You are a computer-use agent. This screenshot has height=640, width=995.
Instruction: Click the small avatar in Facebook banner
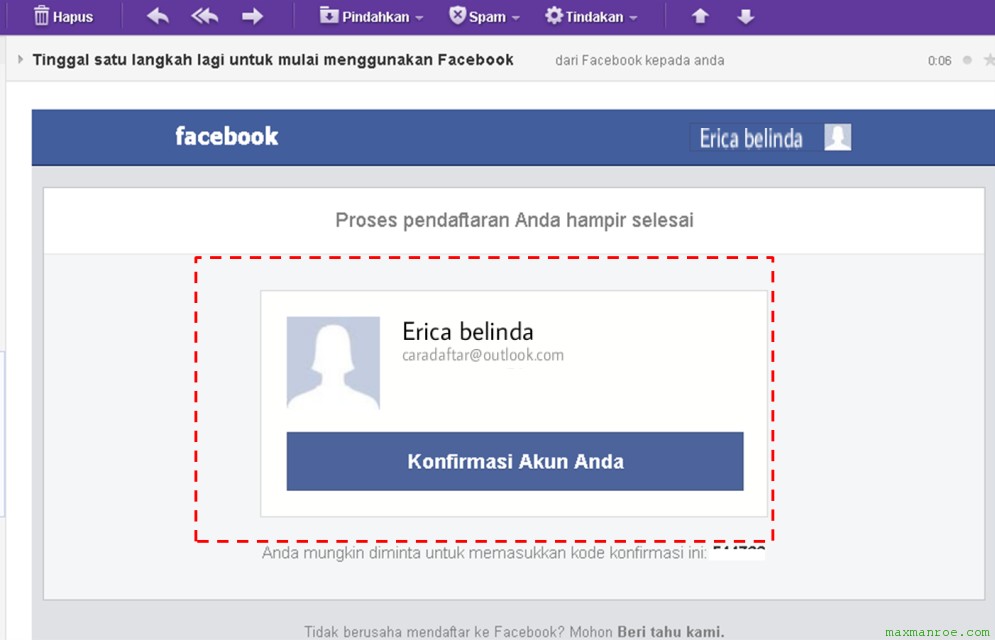click(837, 137)
